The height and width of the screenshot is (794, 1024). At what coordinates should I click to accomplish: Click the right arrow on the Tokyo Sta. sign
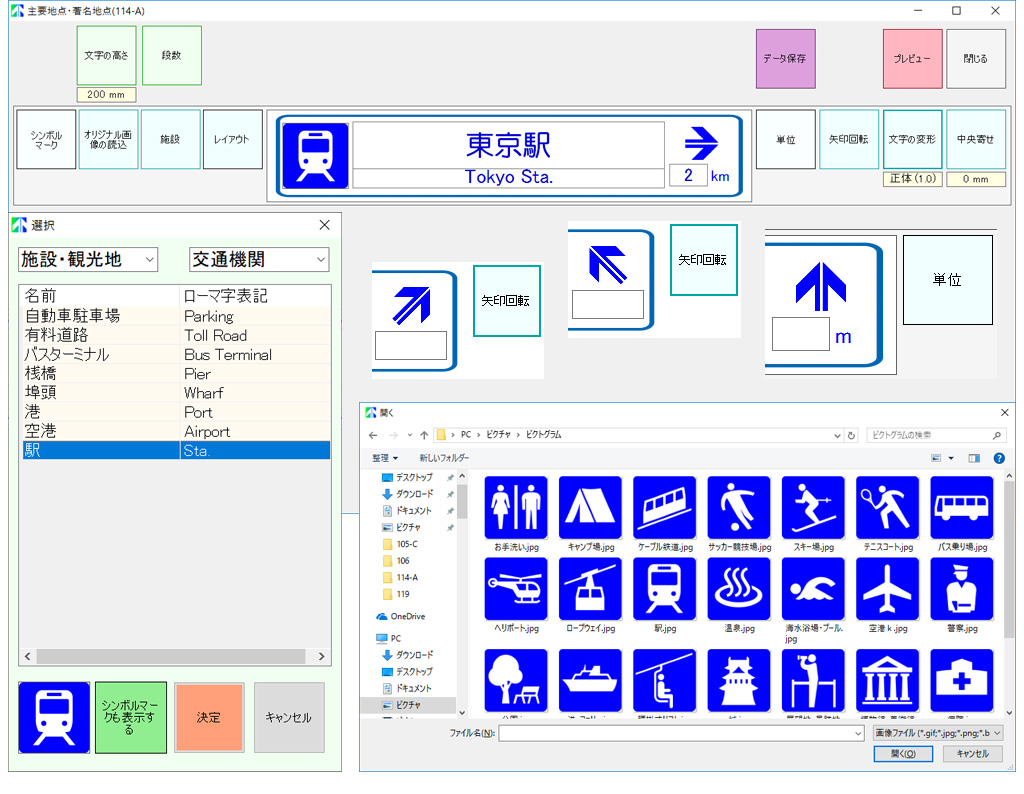tap(701, 143)
